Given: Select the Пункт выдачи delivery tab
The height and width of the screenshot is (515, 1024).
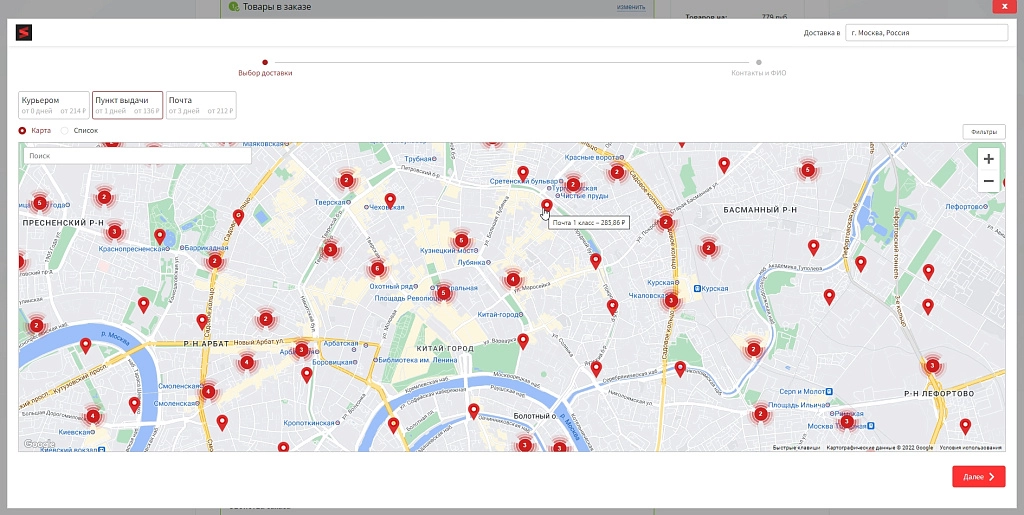Looking at the screenshot, I should [x=127, y=105].
